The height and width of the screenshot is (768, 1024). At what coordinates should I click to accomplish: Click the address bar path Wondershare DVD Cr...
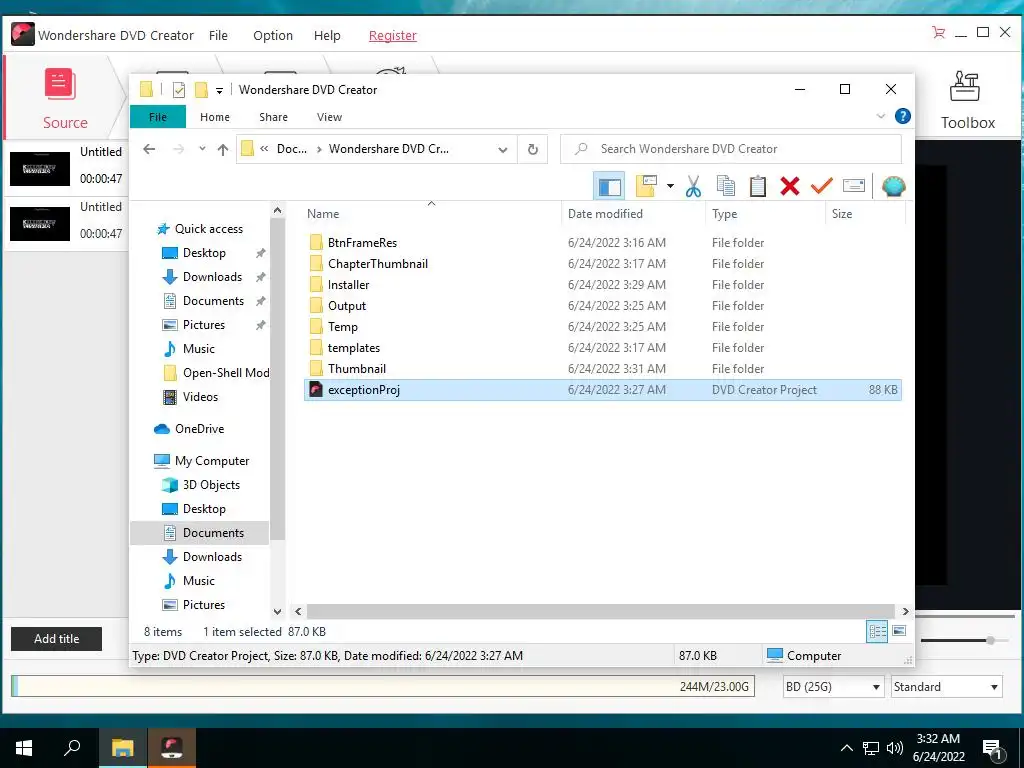389,149
